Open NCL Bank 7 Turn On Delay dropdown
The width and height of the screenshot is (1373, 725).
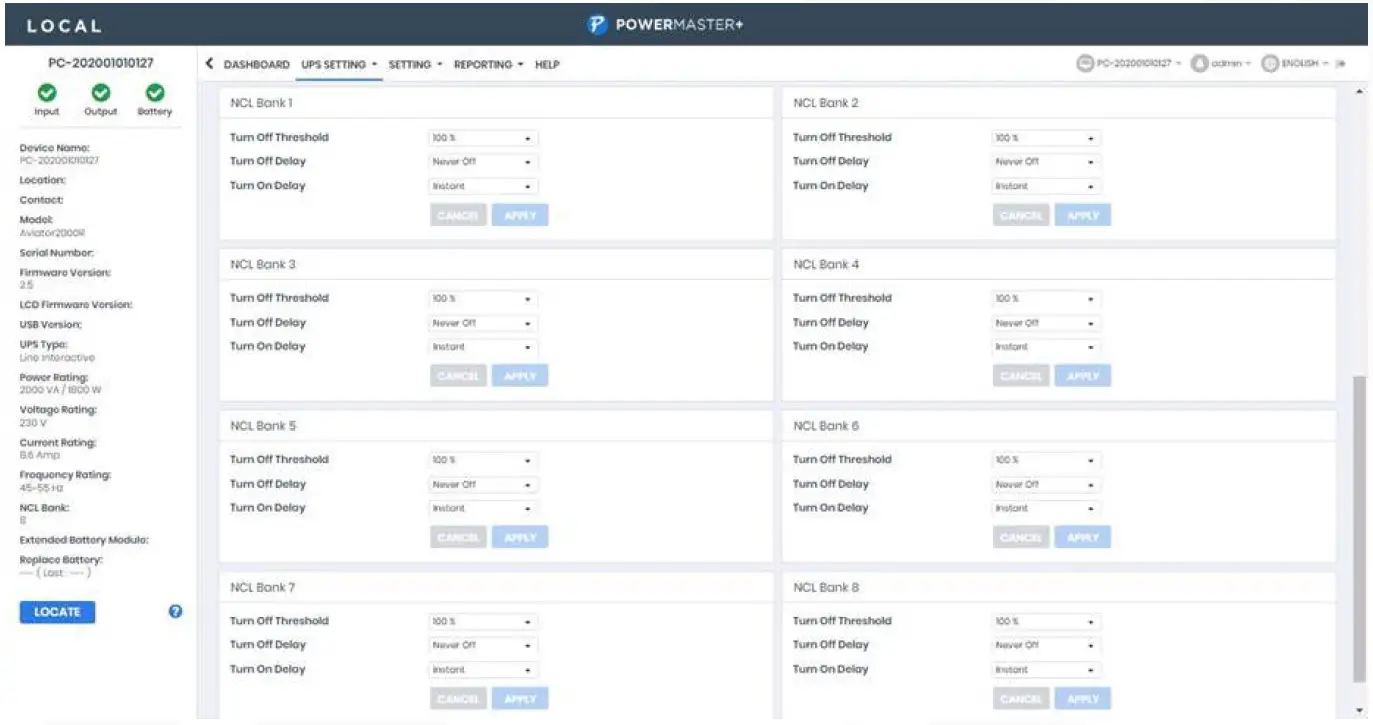(x=483, y=670)
